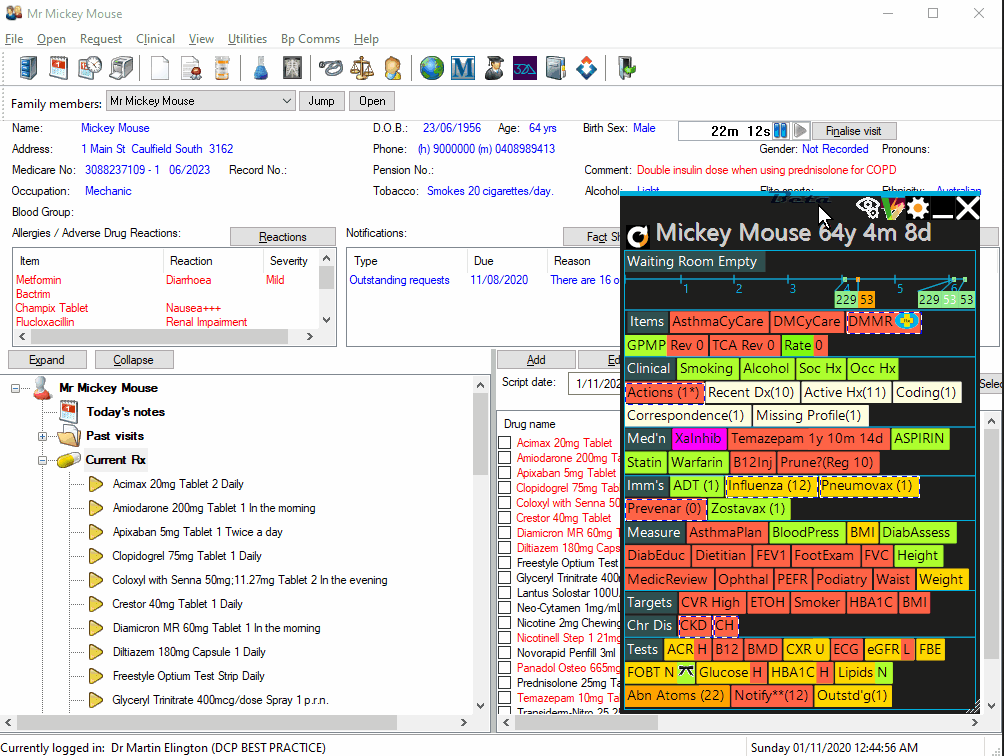Tick the Acimax 20mg Tablet checkbox
The image size is (1004, 756).
coord(506,443)
